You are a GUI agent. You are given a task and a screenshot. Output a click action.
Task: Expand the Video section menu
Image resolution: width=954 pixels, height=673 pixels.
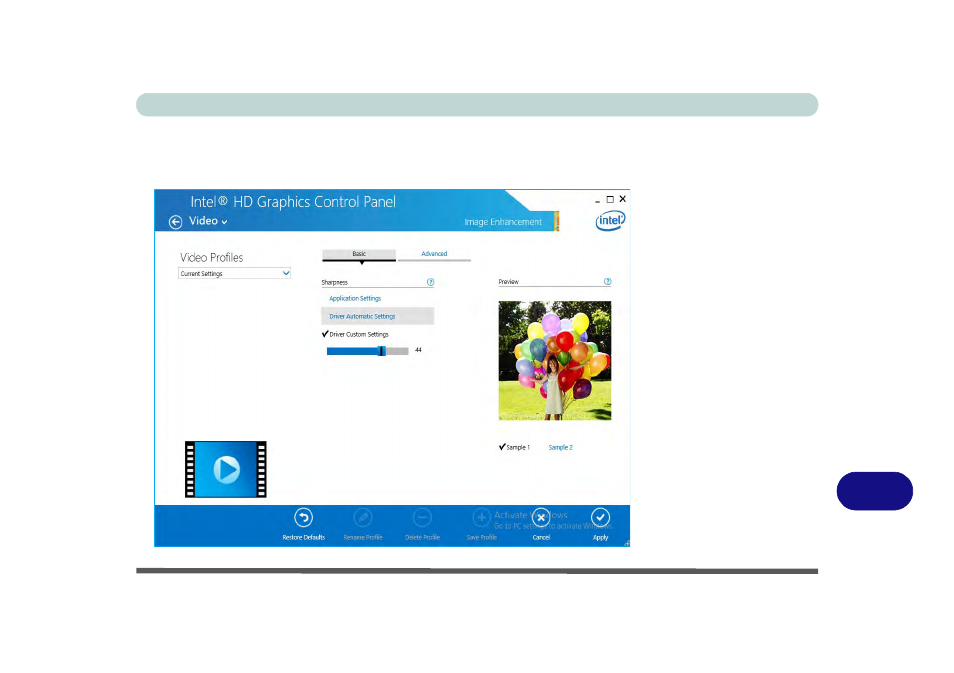(208, 221)
